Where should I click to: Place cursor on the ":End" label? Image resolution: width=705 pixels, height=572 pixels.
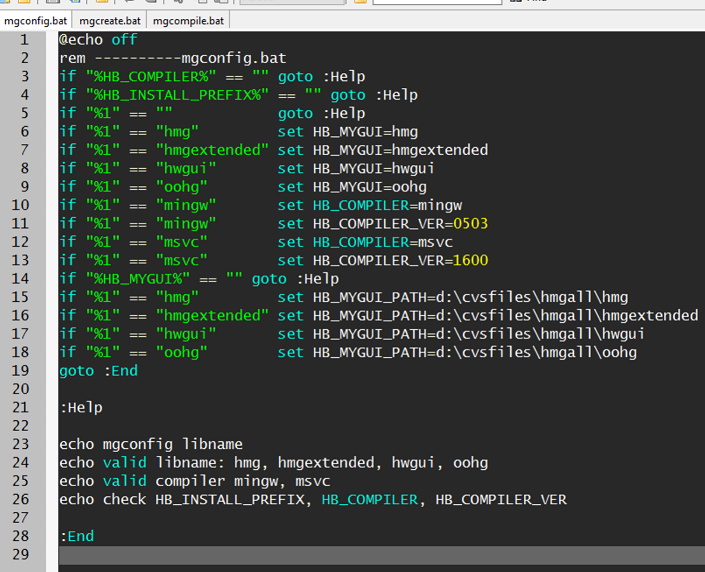(76, 536)
